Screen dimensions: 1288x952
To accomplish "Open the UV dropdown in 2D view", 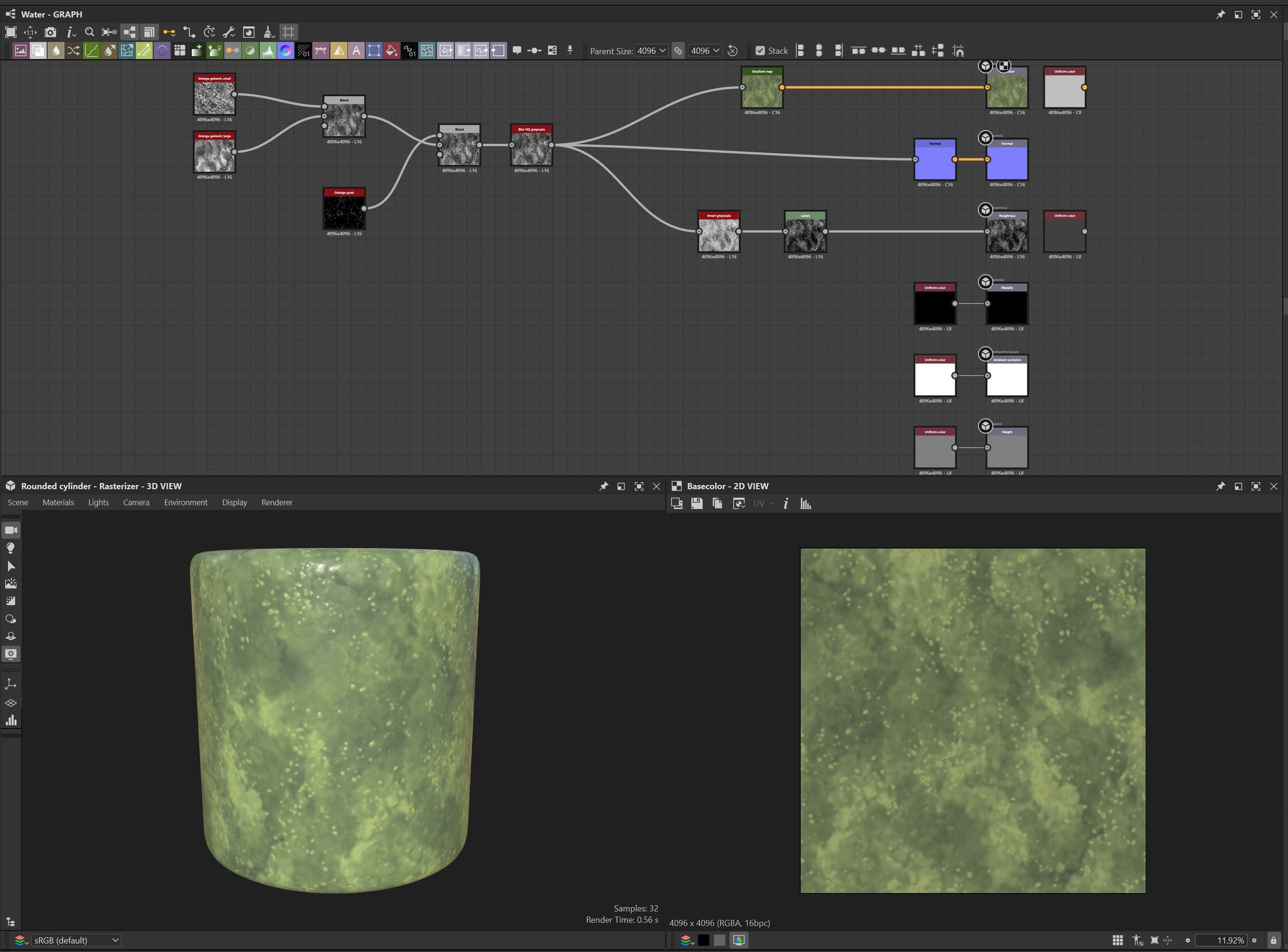I will coord(763,504).
